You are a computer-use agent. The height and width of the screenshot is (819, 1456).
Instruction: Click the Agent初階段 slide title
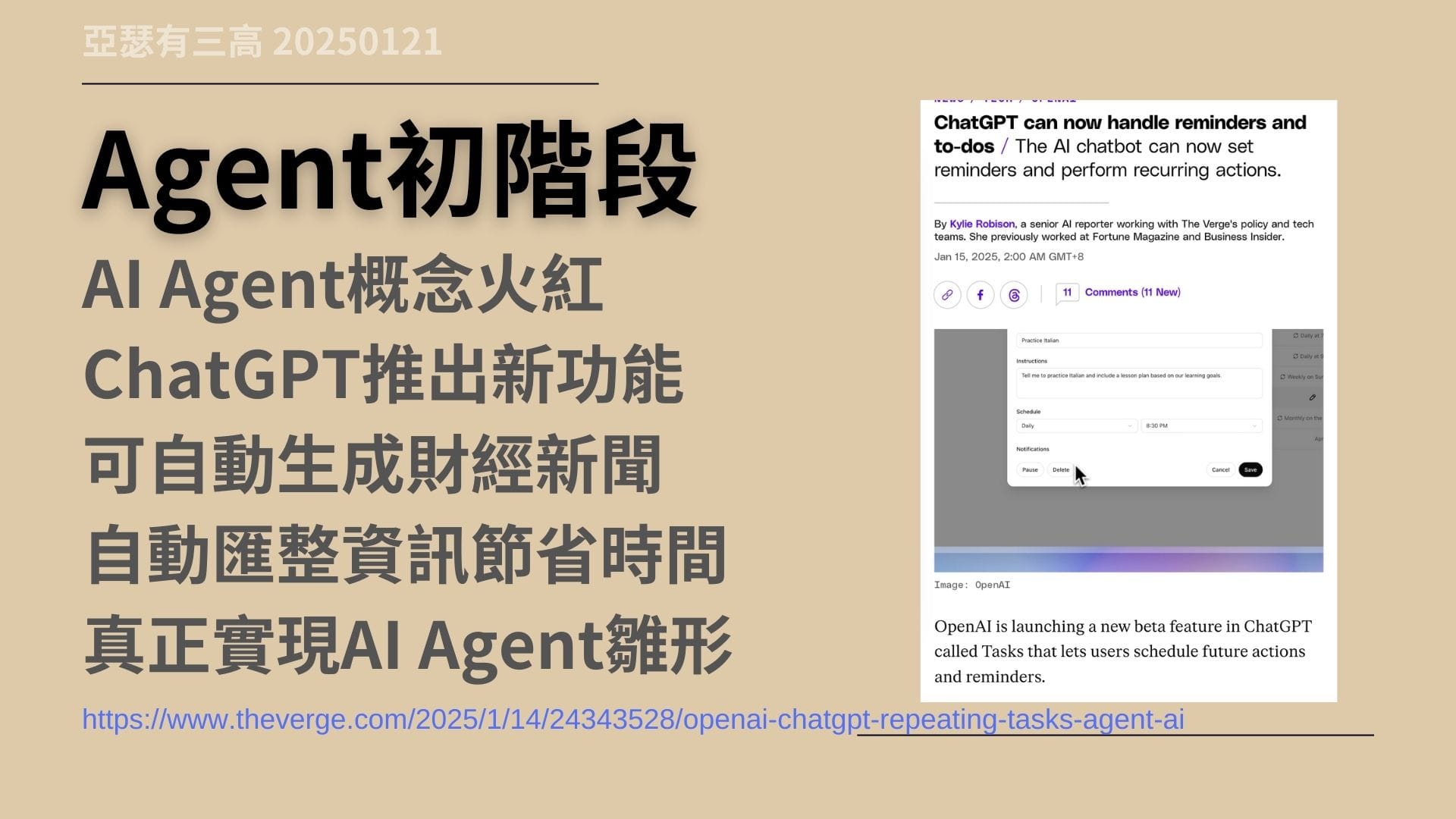tap(389, 171)
